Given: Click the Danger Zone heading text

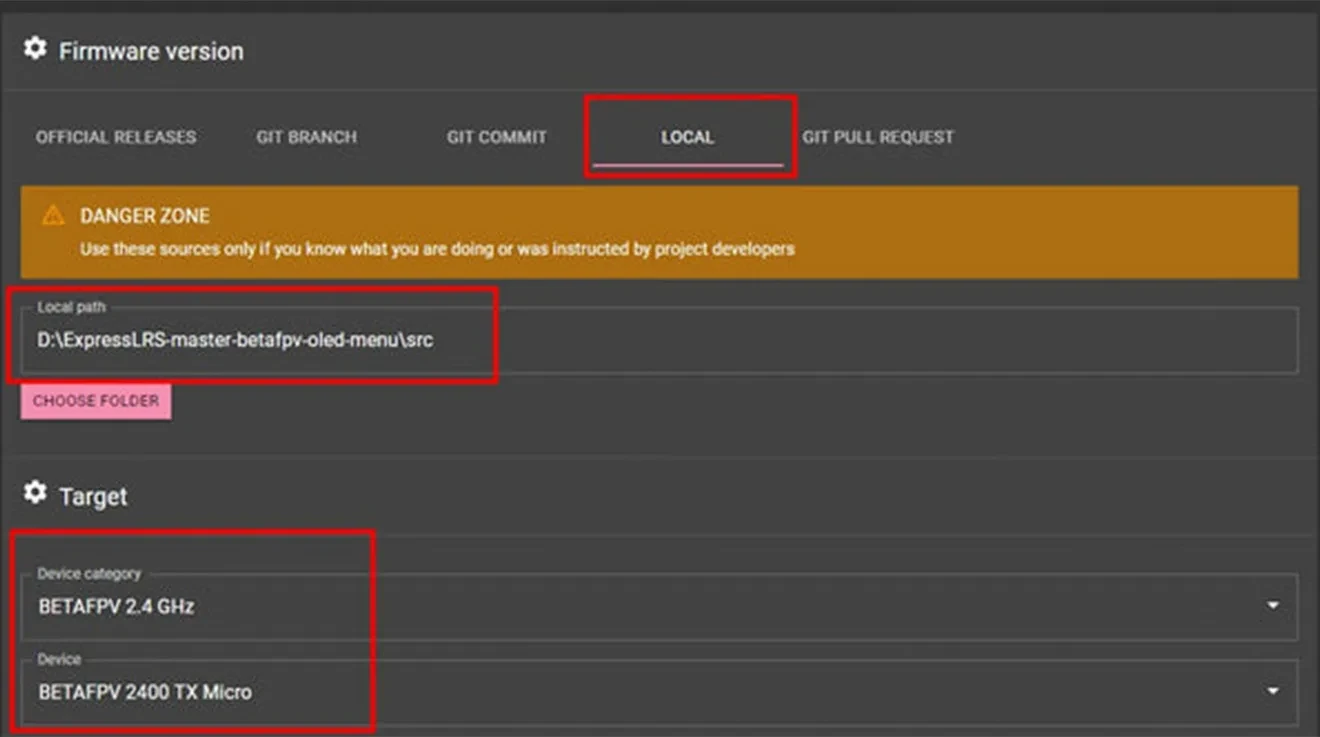Looking at the screenshot, I should (145, 216).
